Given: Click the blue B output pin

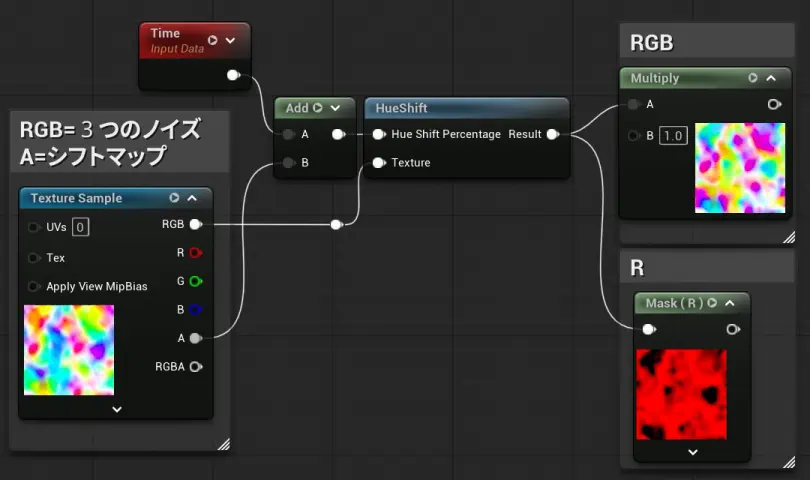Looking at the screenshot, I should click(x=196, y=310).
